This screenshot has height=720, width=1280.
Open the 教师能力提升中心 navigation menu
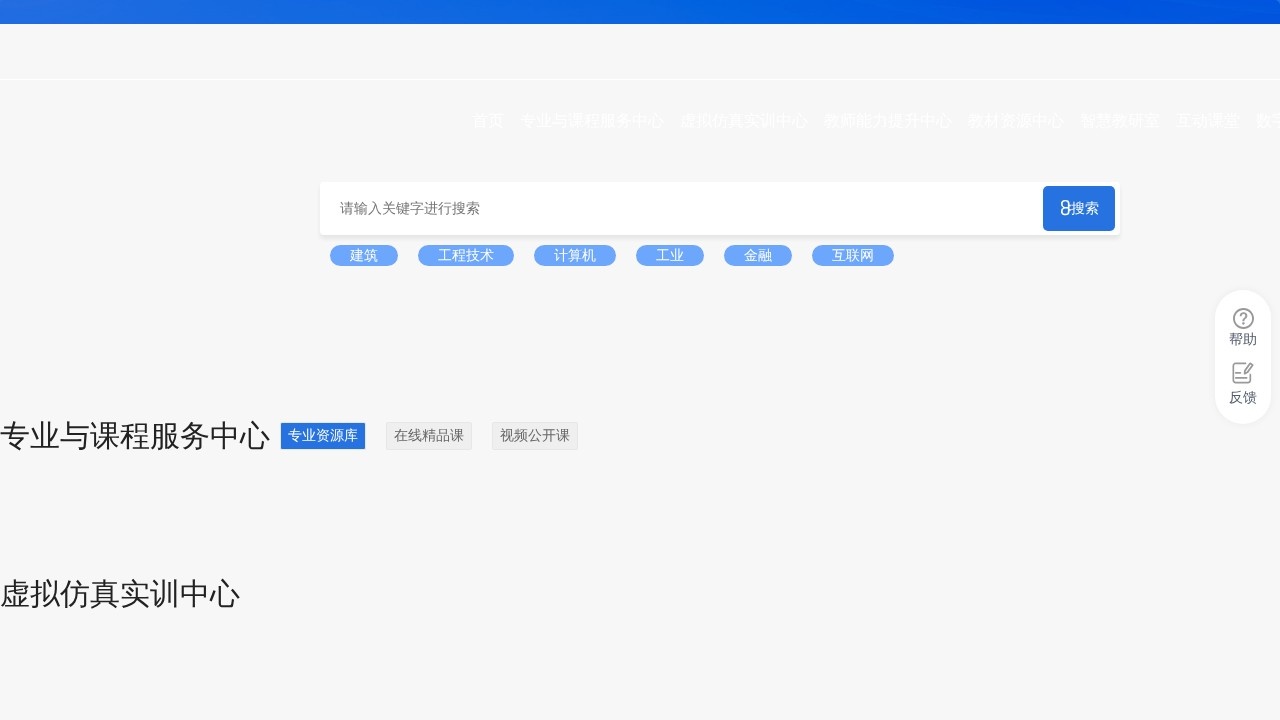coord(888,121)
